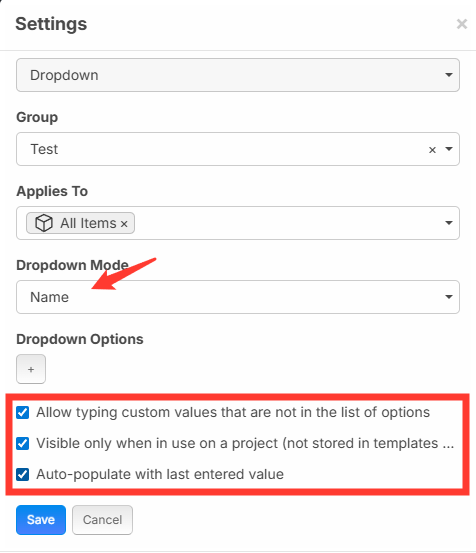Close the Settings dialog with the X
Viewport: 476px width, 553px height.
(462, 24)
